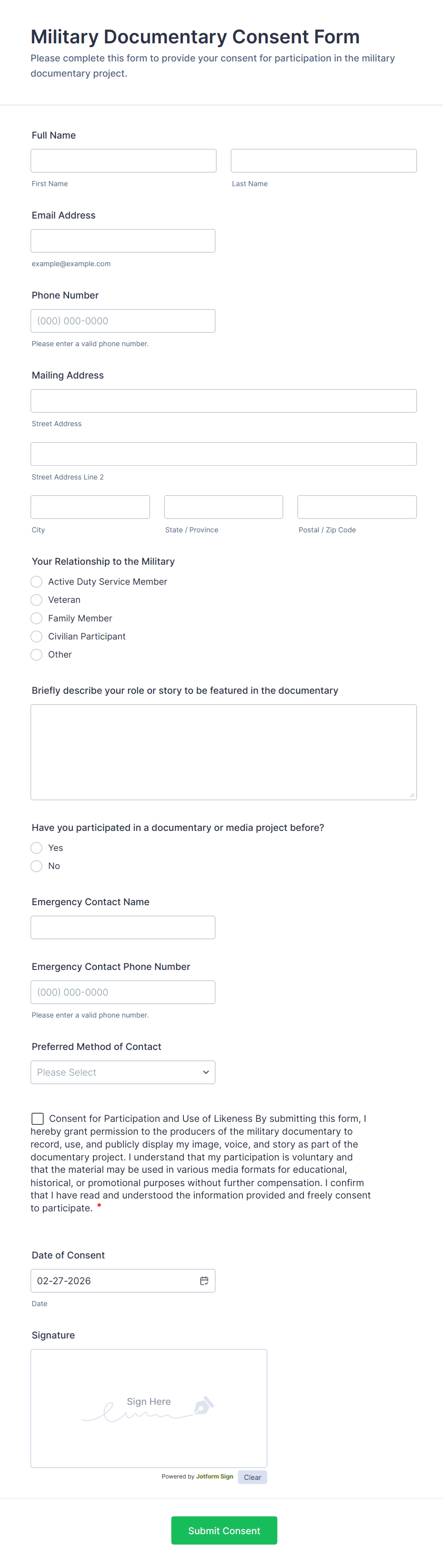Select Yes for prior documentary participation
Image resolution: width=443 pixels, height=1568 pixels.
[37, 848]
